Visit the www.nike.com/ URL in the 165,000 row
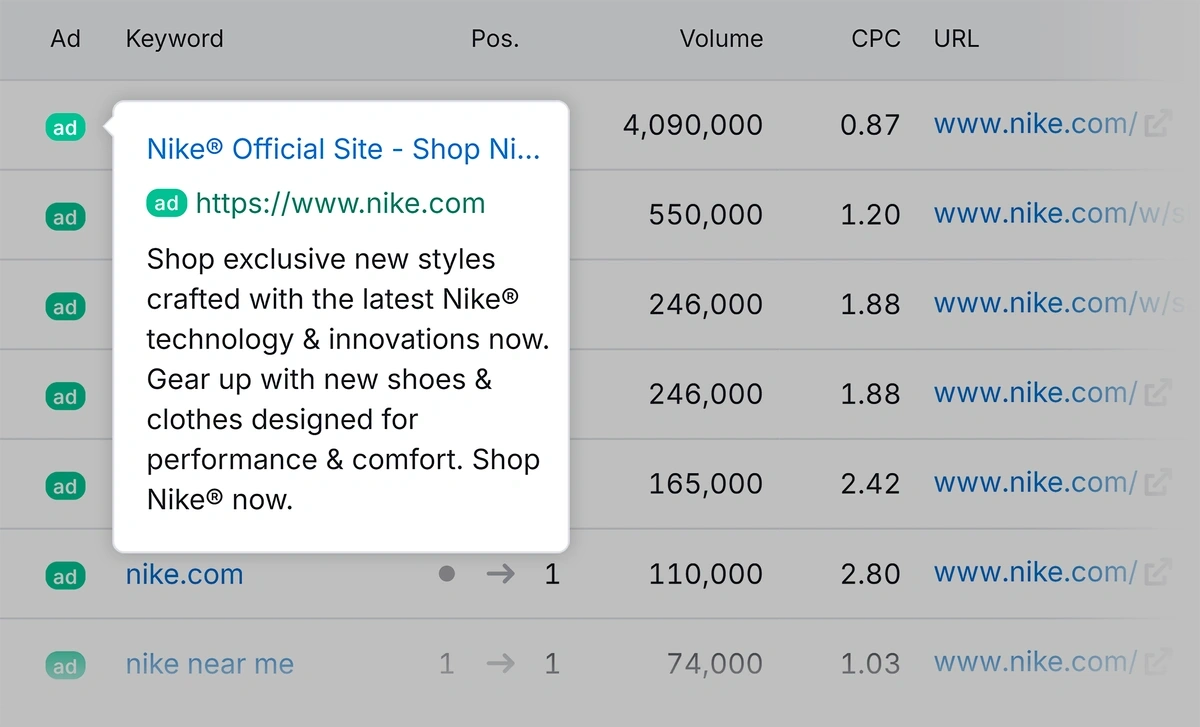The width and height of the screenshot is (1200, 727). pos(1035,483)
